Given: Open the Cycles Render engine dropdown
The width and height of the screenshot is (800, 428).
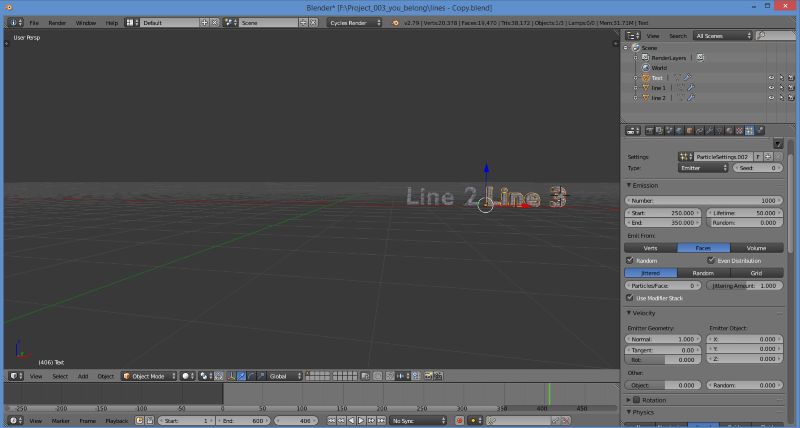Looking at the screenshot, I should click(x=355, y=22).
